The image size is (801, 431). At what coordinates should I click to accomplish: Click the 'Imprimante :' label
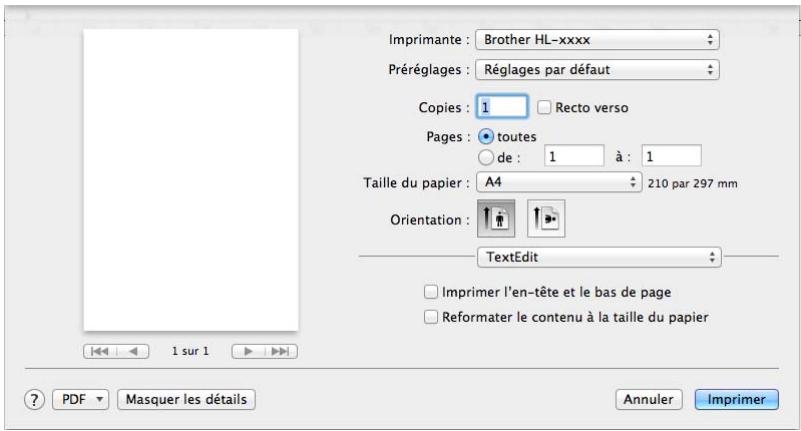(x=429, y=39)
